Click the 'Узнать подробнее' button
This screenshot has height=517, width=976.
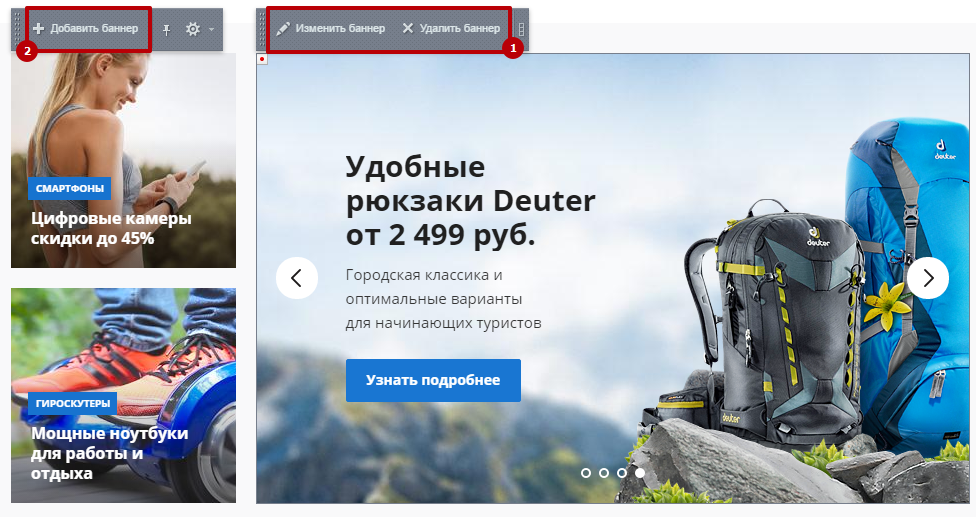click(433, 380)
